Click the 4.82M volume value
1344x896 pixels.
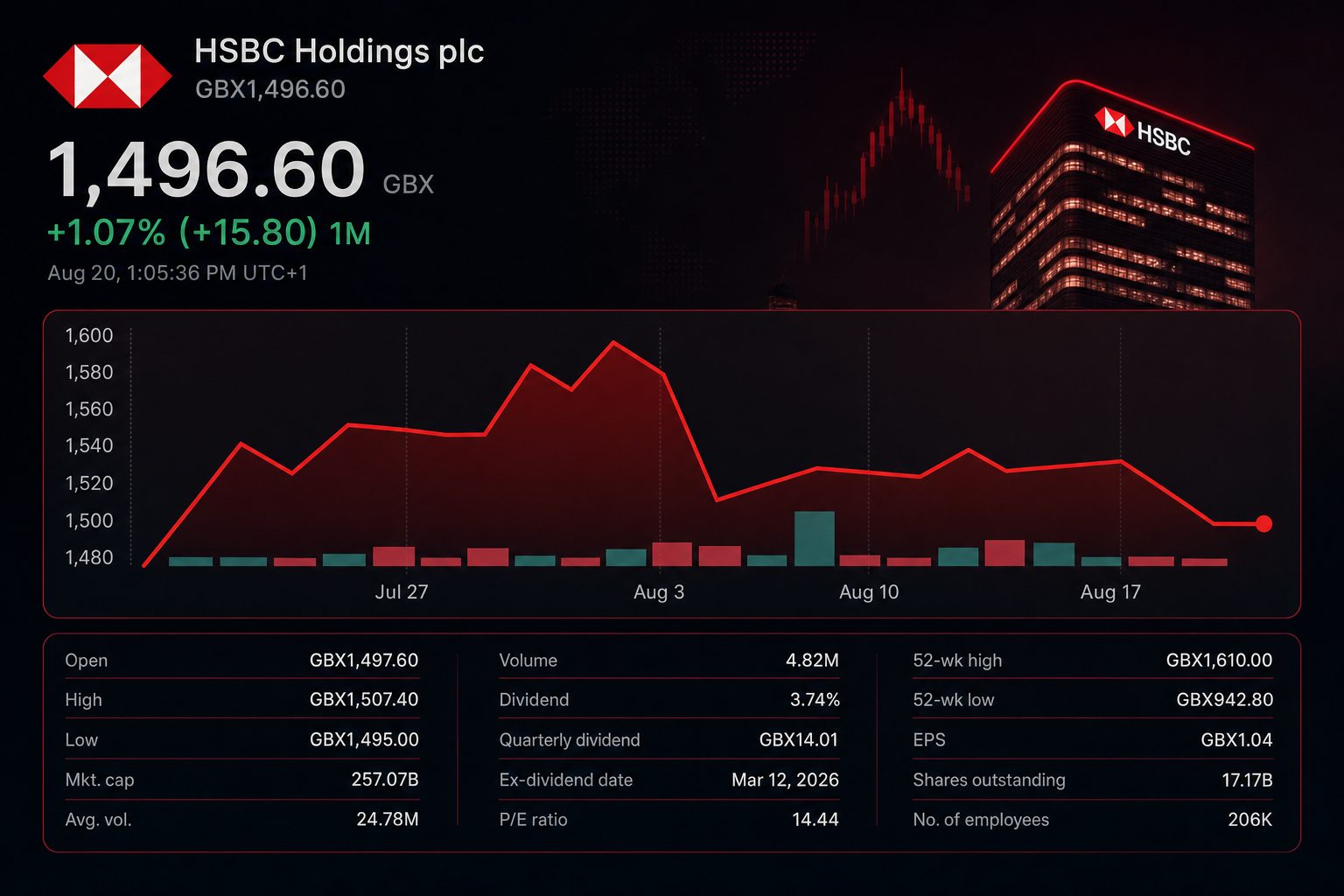(812, 661)
